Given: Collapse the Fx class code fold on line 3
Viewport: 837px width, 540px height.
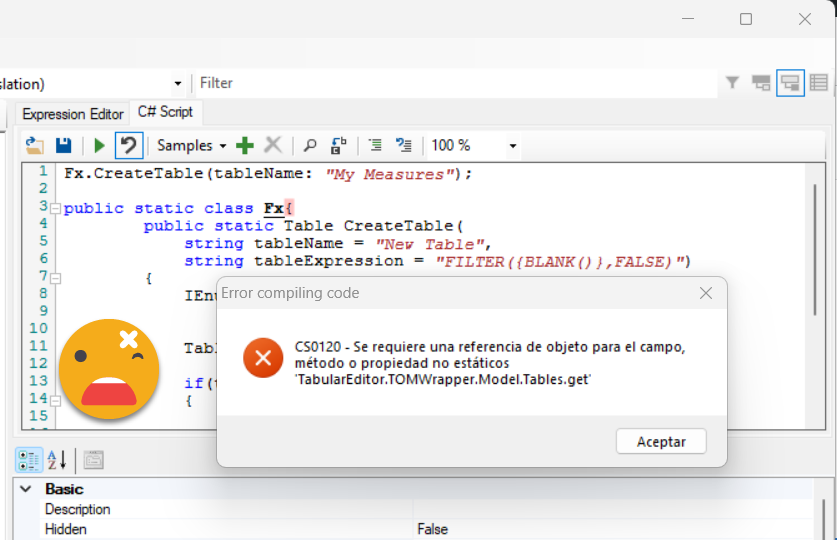Looking at the screenshot, I should tap(55, 209).
